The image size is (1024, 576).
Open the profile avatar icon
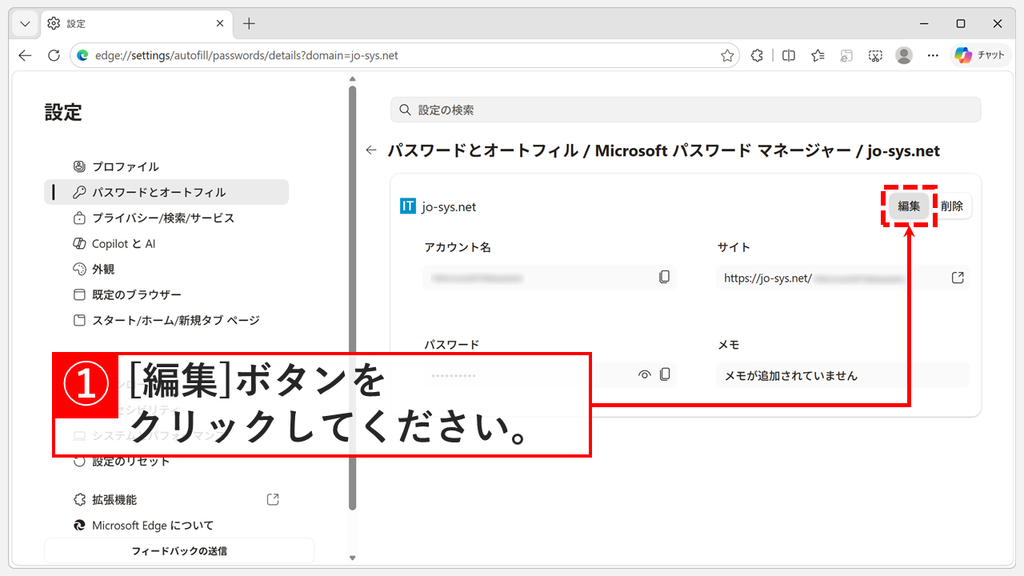coord(904,56)
